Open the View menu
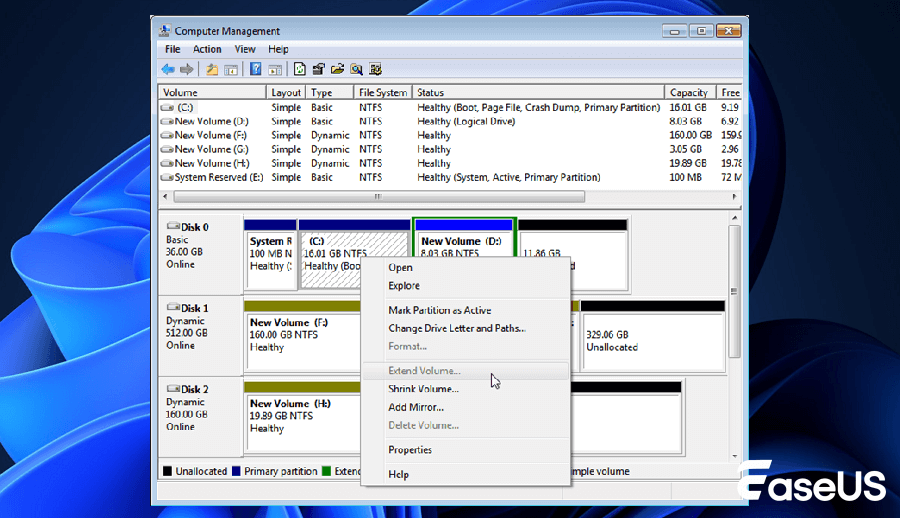The height and width of the screenshot is (518, 900). 245,49
